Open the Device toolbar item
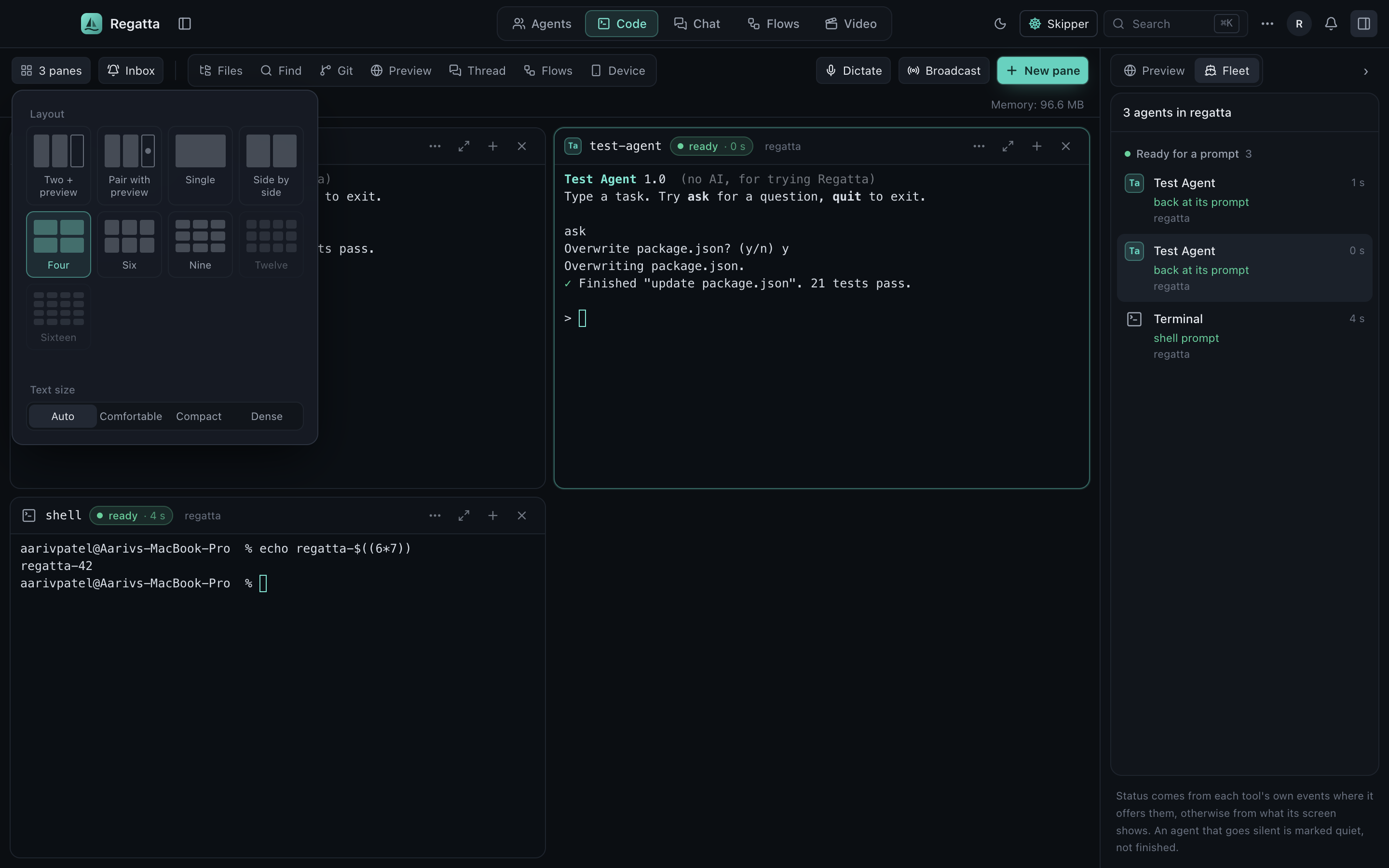 pos(618,70)
